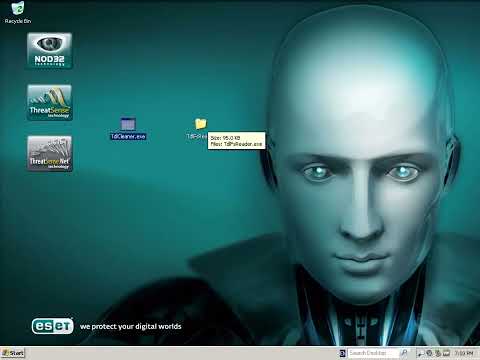Click the first tray icon after search magnifier
480x360 pixels.
[x=420, y=353]
